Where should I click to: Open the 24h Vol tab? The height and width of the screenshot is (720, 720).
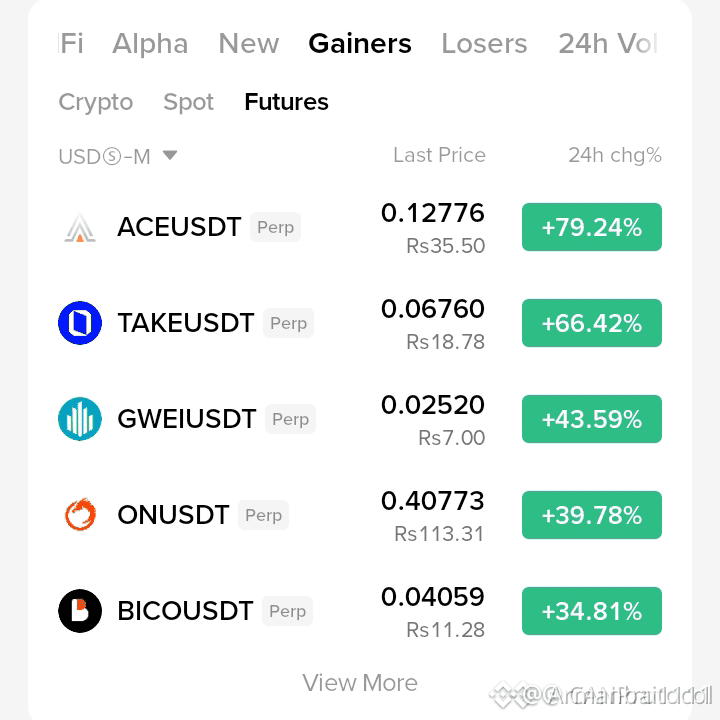tap(608, 44)
